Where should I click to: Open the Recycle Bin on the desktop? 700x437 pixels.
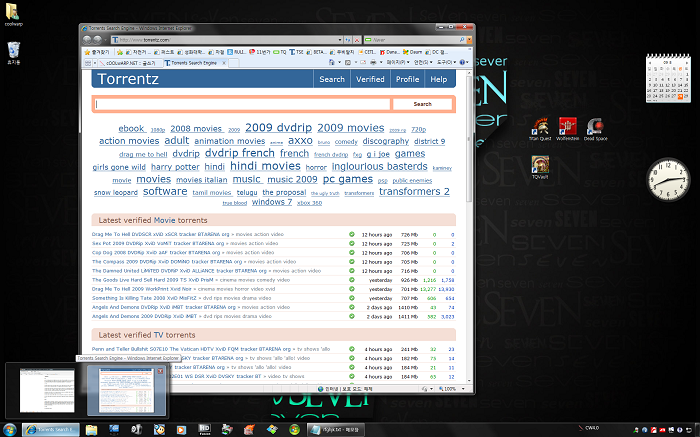click(x=14, y=53)
